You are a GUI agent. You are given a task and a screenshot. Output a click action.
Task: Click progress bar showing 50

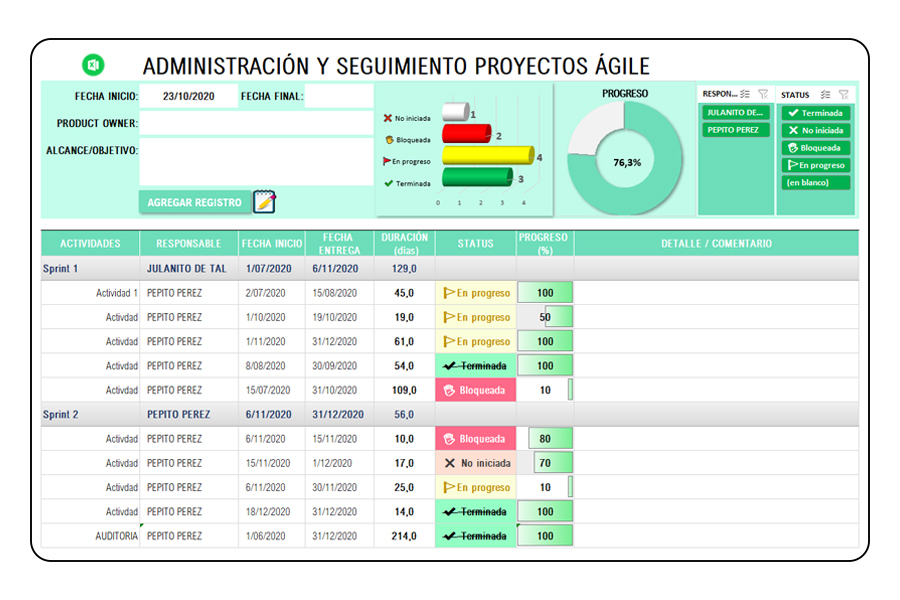click(x=545, y=317)
